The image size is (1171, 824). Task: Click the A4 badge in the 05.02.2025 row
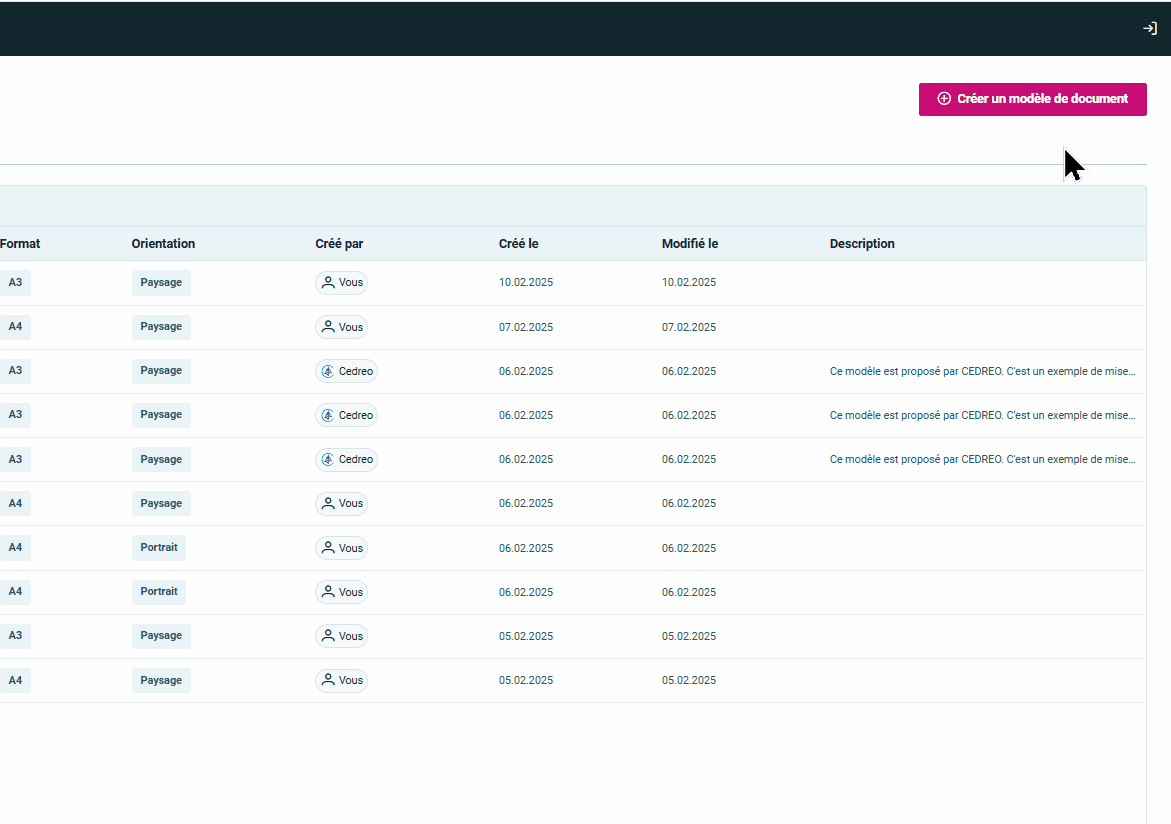click(15, 680)
